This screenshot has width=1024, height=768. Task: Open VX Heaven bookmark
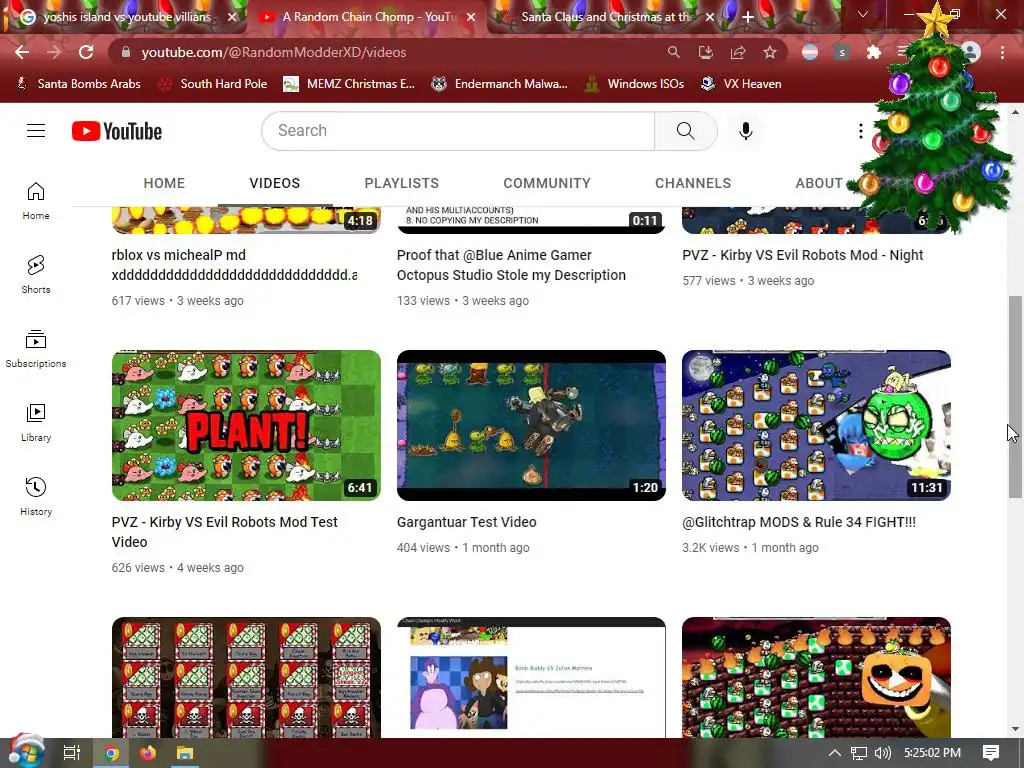point(741,84)
